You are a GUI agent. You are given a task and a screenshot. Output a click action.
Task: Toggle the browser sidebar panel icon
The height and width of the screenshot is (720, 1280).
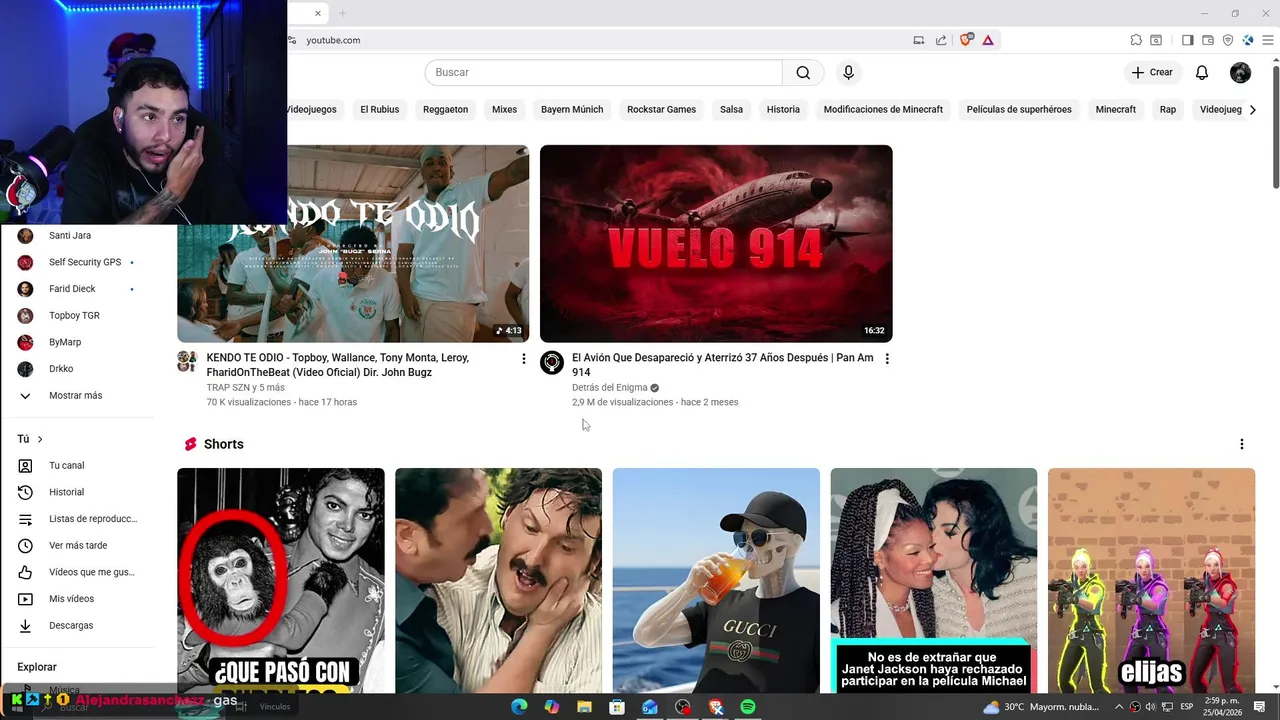tap(1187, 40)
